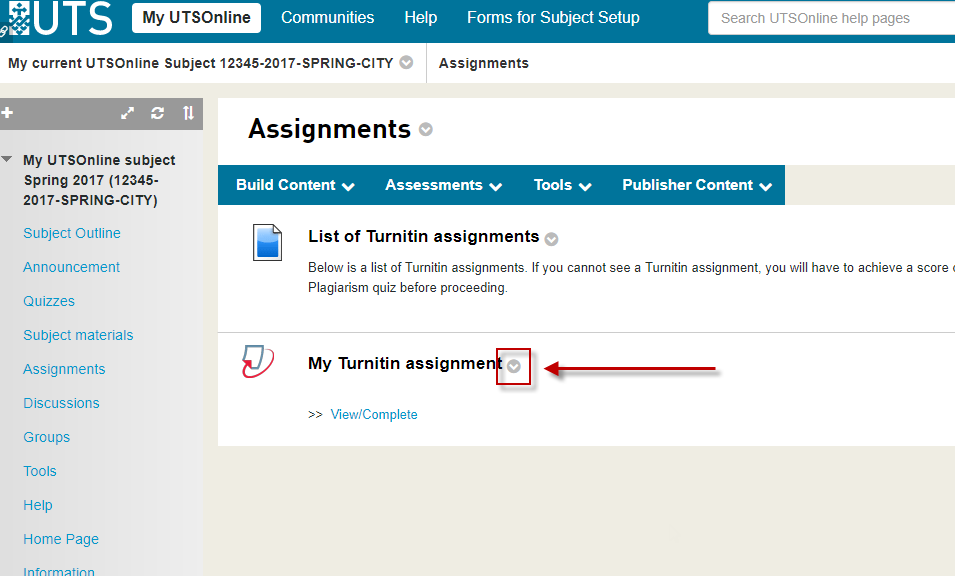The width and height of the screenshot is (955, 576).
Task: Open options chevron next to My Turnitin assignment
Action: 514,366
